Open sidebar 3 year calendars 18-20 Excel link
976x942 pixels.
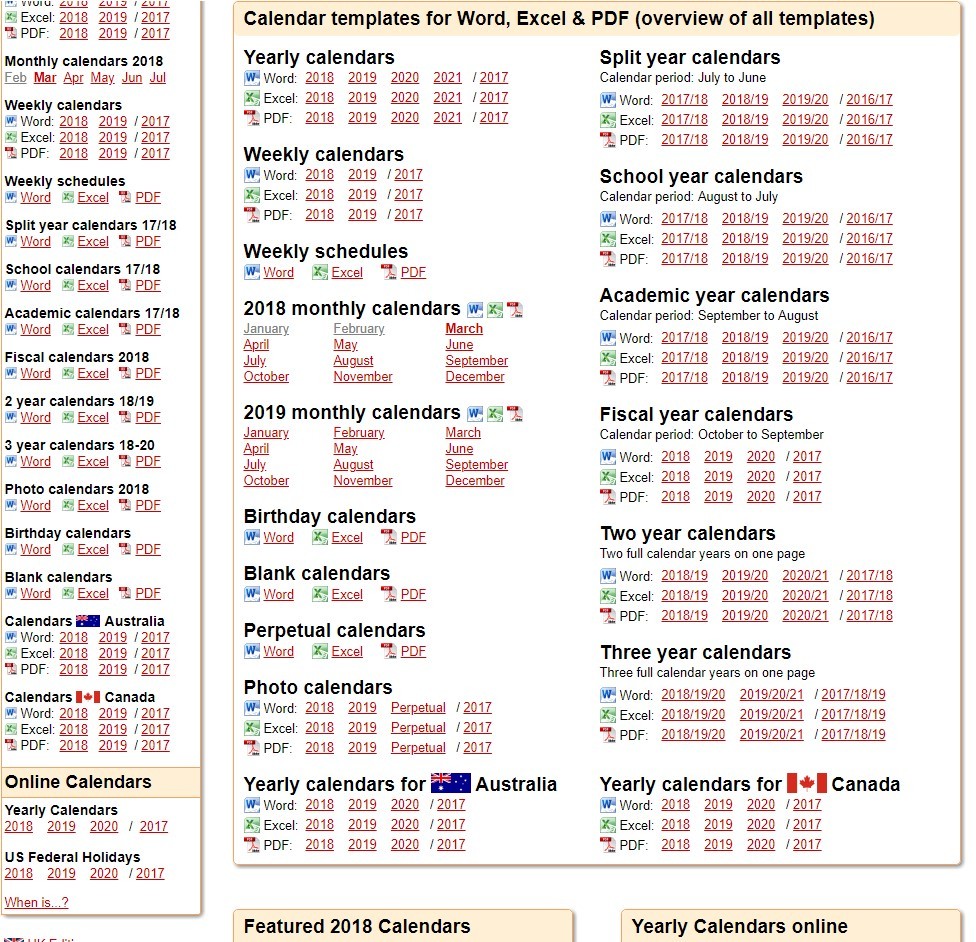[93, 462]
